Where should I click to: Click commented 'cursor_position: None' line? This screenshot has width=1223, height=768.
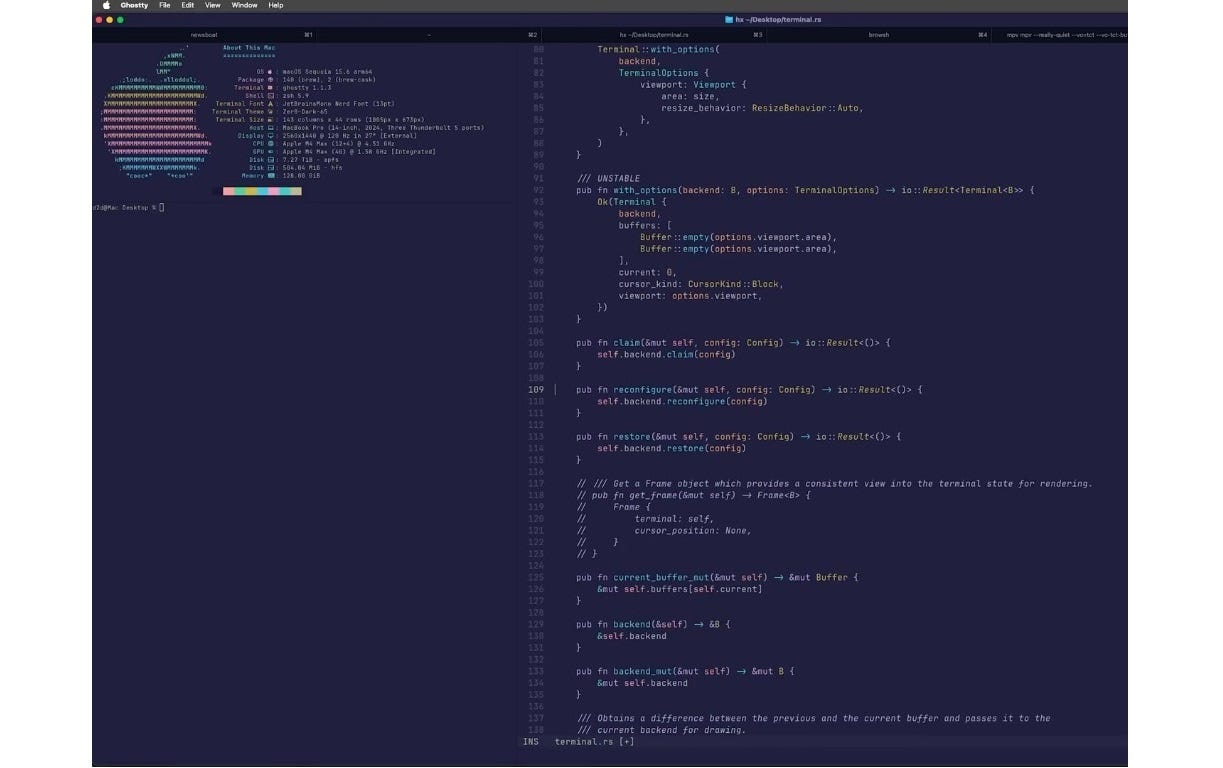[x=692, y=531]
